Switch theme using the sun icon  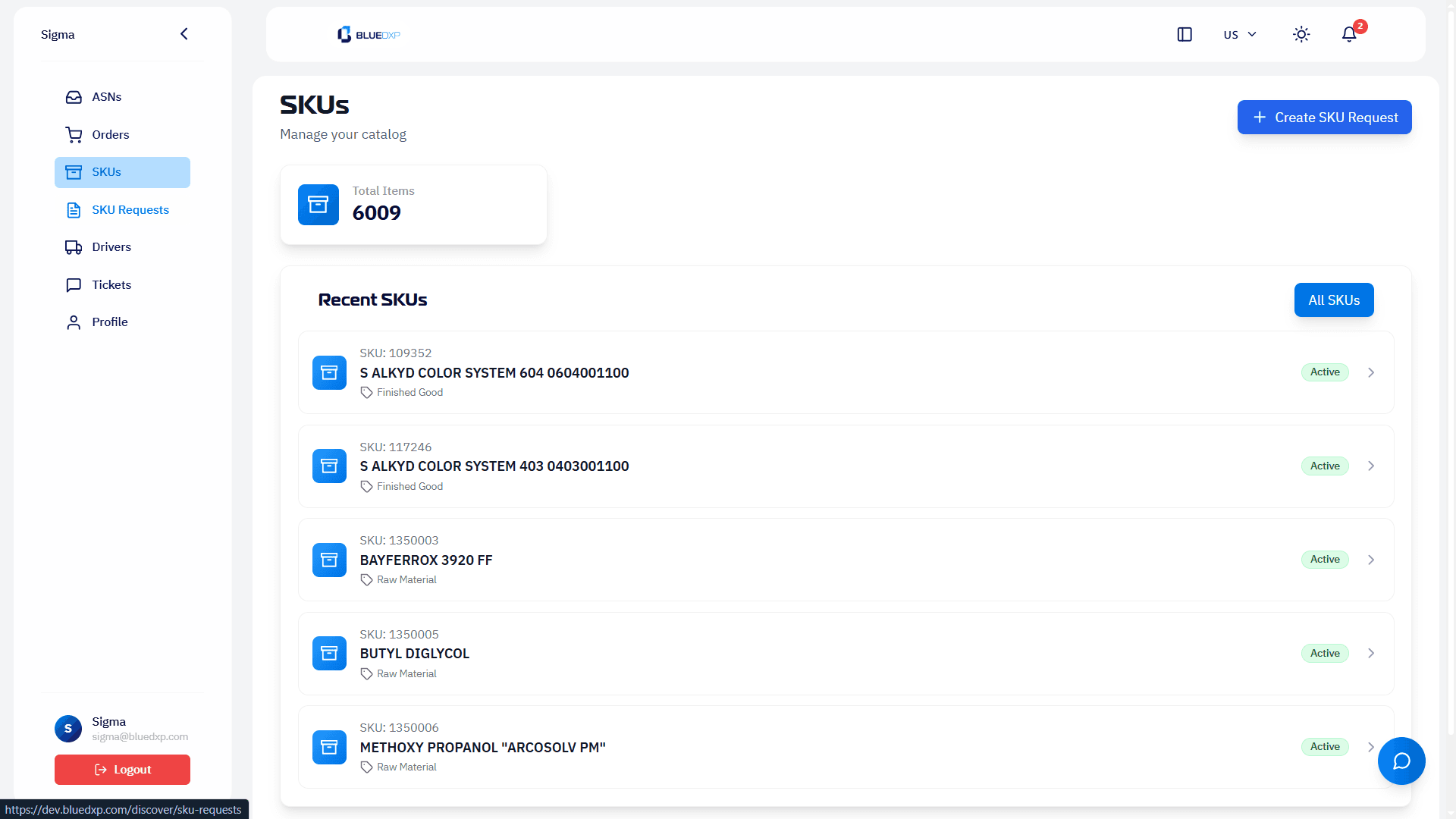[1301, 34]
